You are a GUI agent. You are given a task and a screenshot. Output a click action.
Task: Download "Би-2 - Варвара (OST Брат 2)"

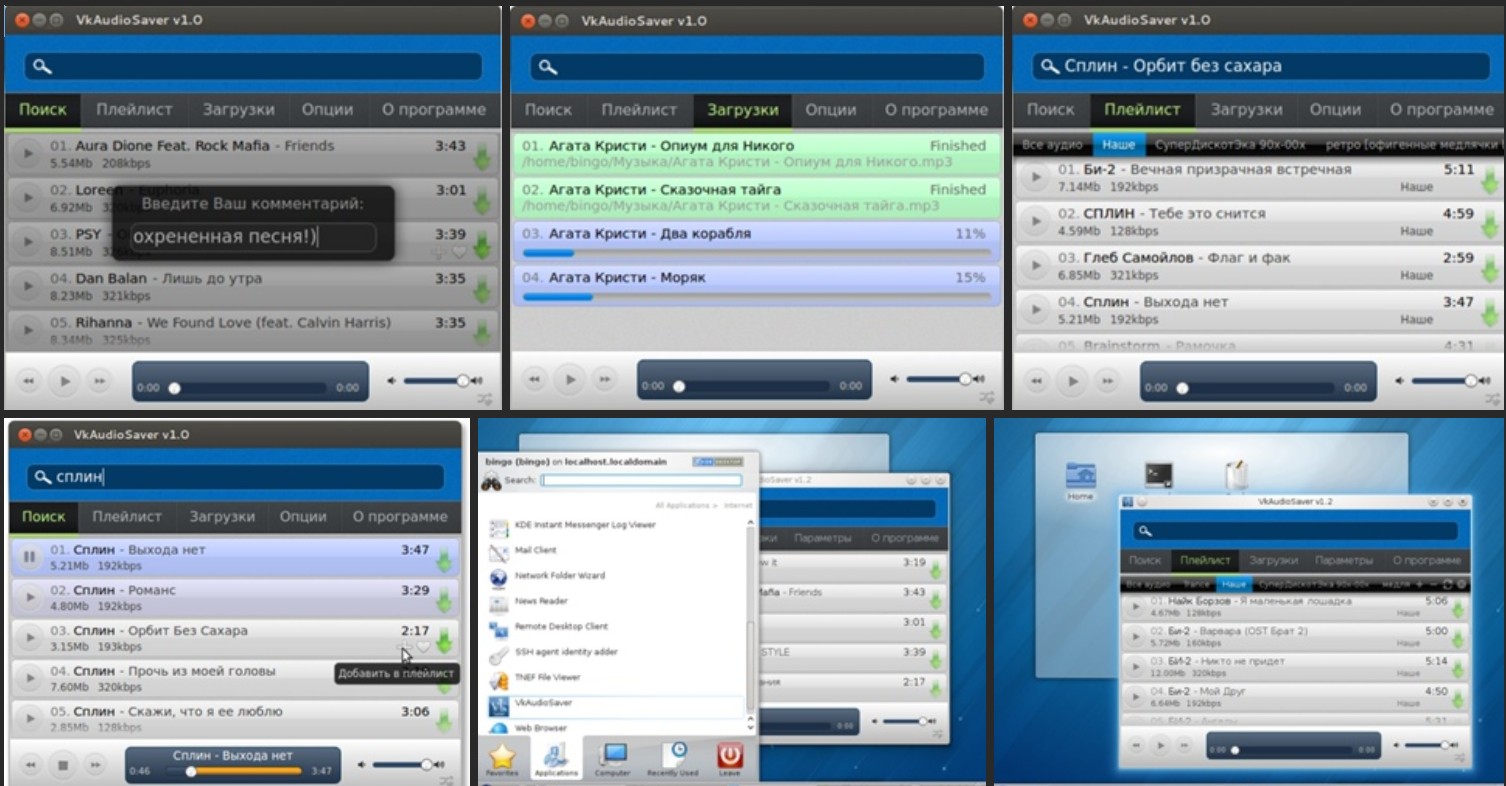pos(1457,640)
